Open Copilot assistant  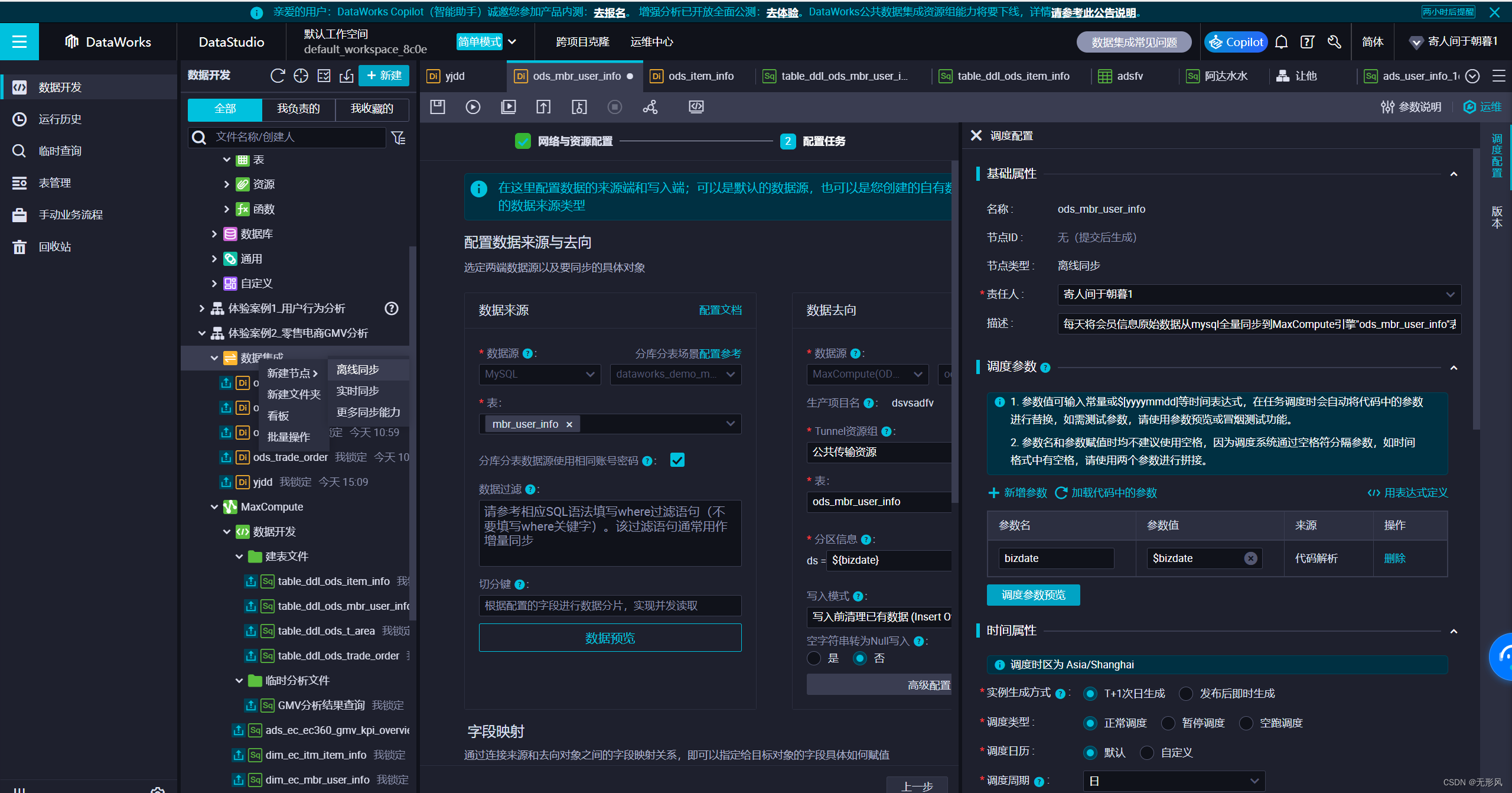click(1236, 42)
